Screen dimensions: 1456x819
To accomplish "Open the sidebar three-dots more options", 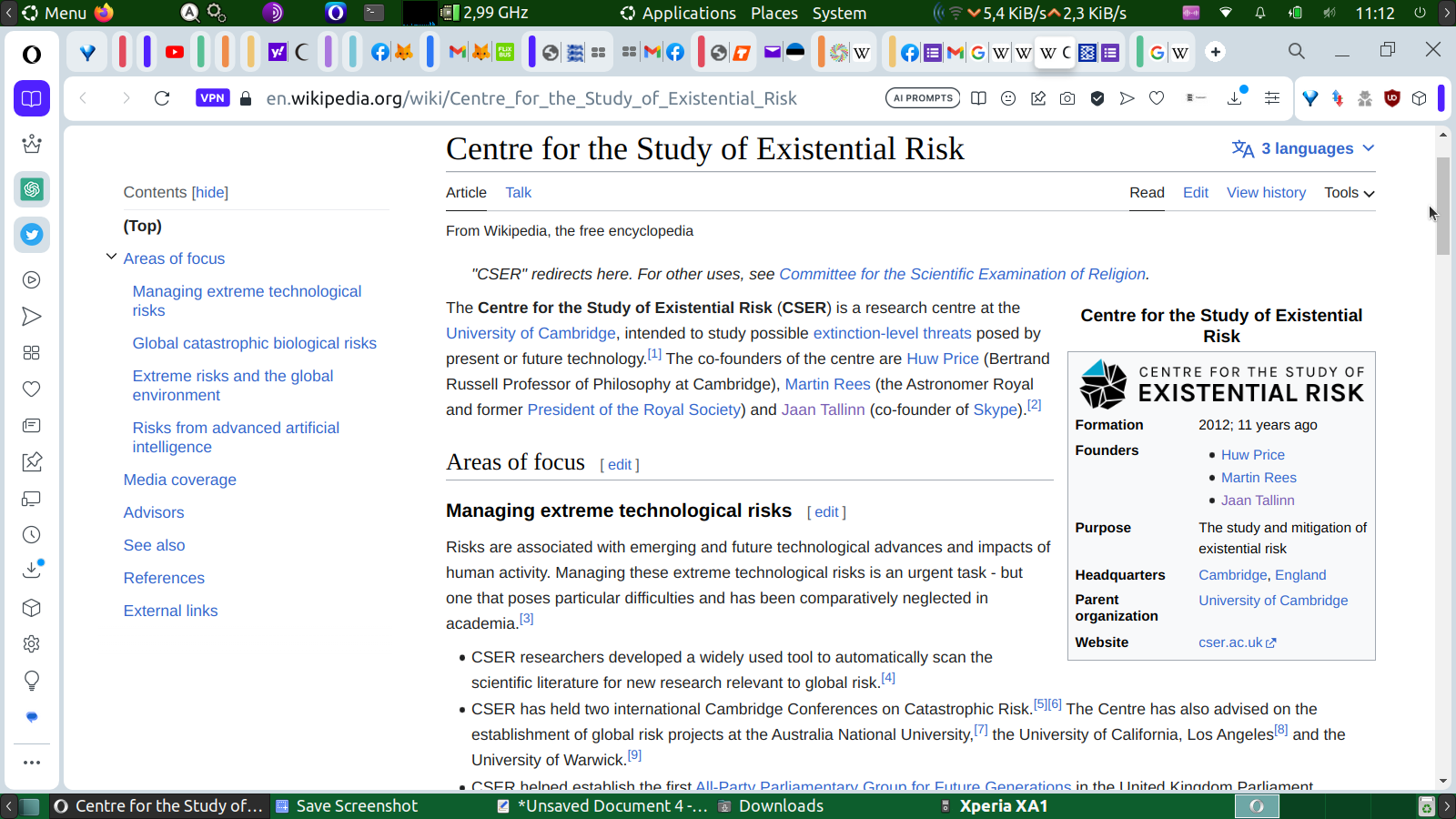I will coord(32,763).
